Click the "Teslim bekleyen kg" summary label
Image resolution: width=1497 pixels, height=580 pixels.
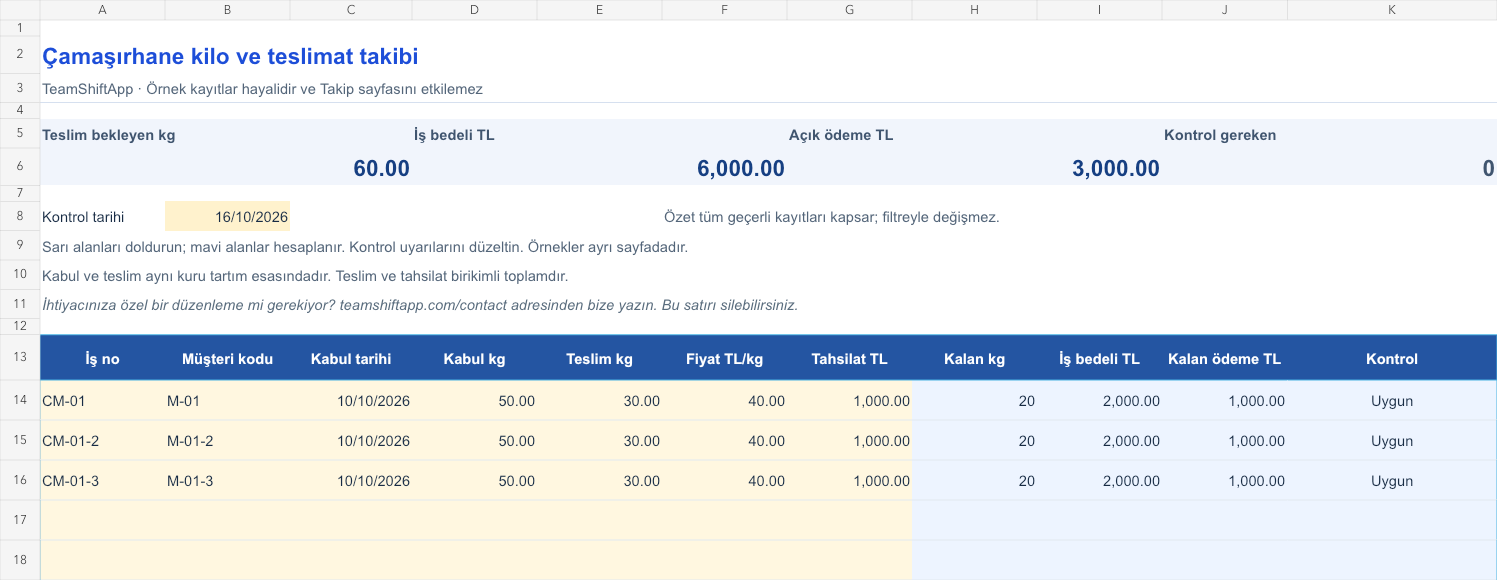[x=109, y=135]
